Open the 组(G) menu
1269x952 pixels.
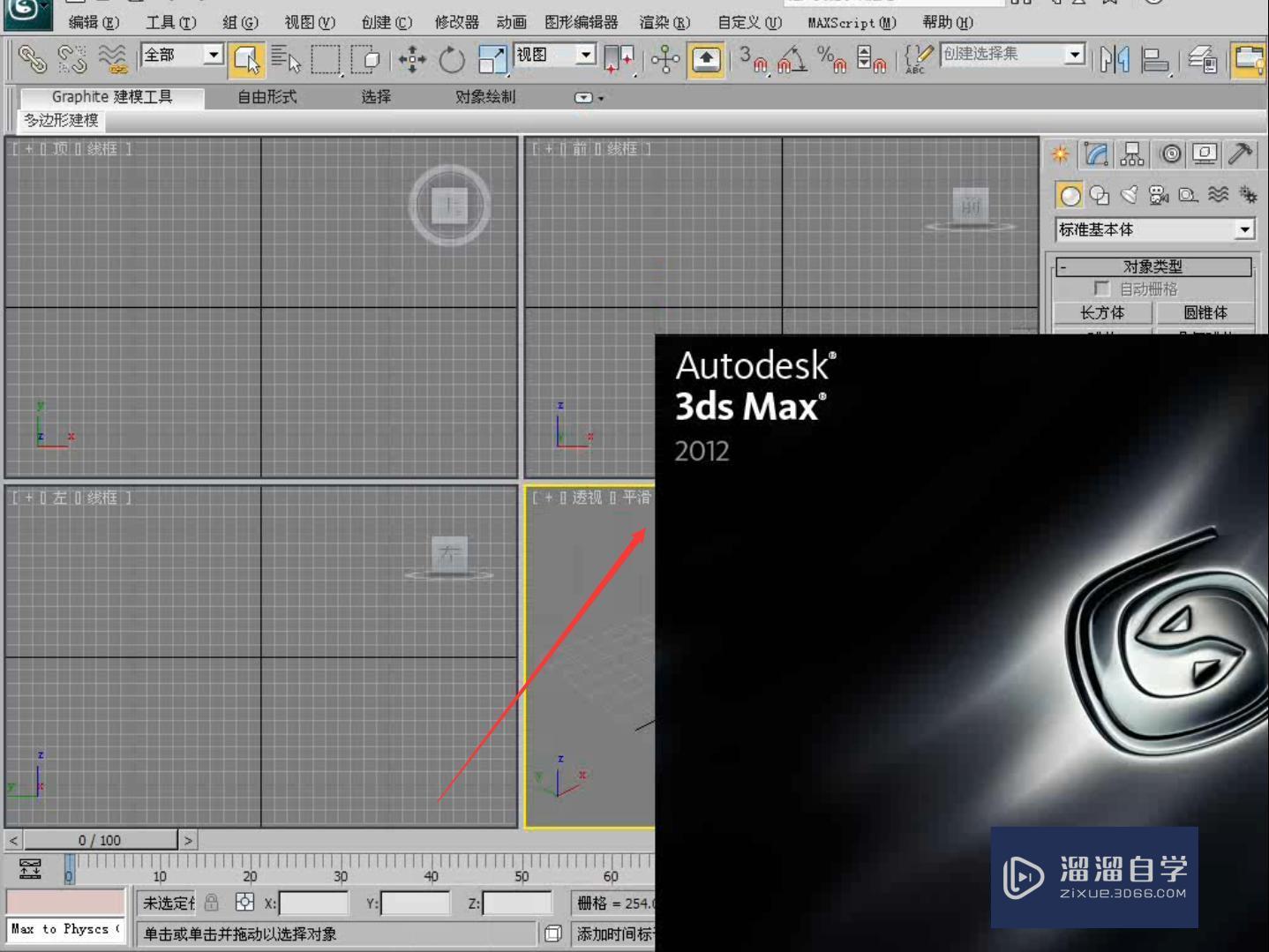tap(240, 22)
